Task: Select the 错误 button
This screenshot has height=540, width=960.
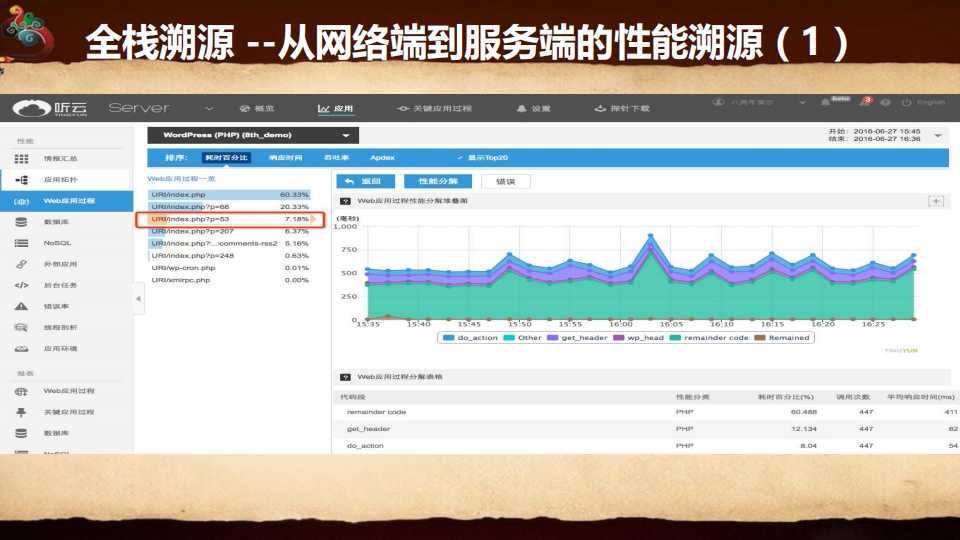Action: (506, 181)
